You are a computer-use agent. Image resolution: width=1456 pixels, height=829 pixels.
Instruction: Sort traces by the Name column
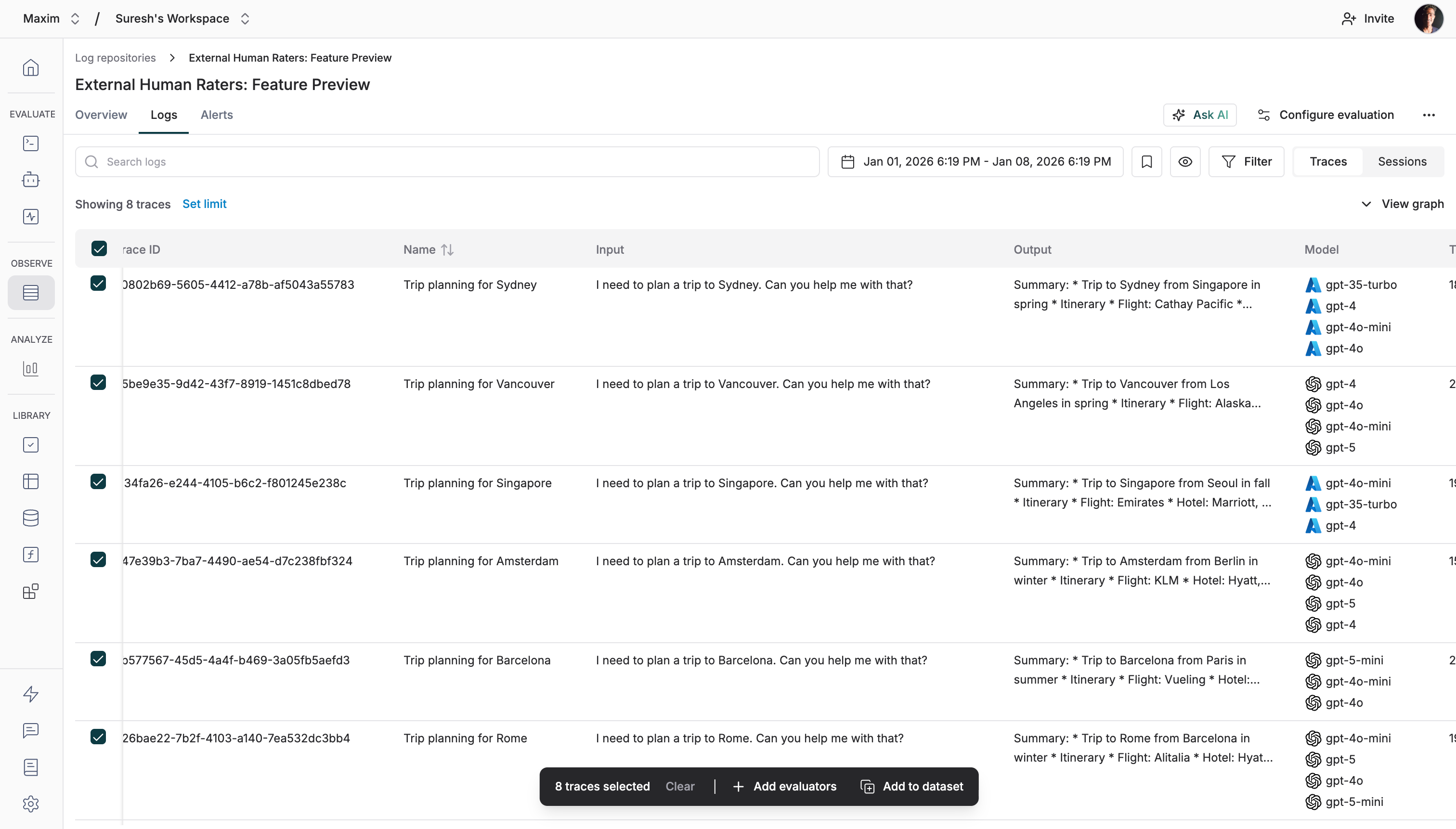tap(428, 249)
